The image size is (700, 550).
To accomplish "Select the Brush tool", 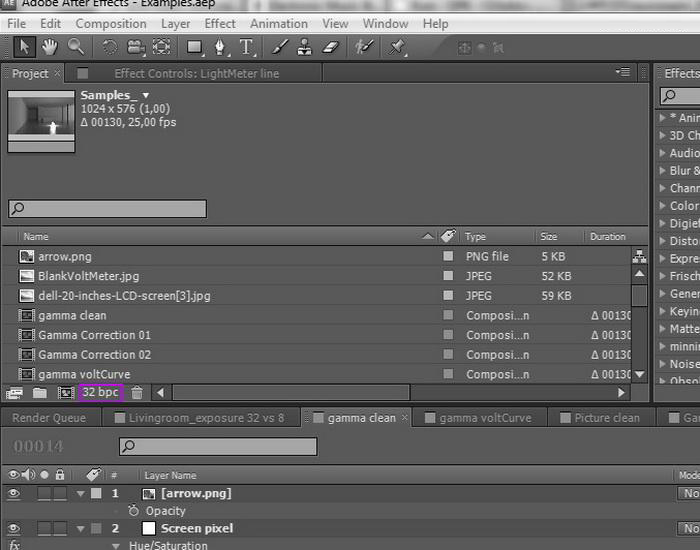I will coord(280,47).
